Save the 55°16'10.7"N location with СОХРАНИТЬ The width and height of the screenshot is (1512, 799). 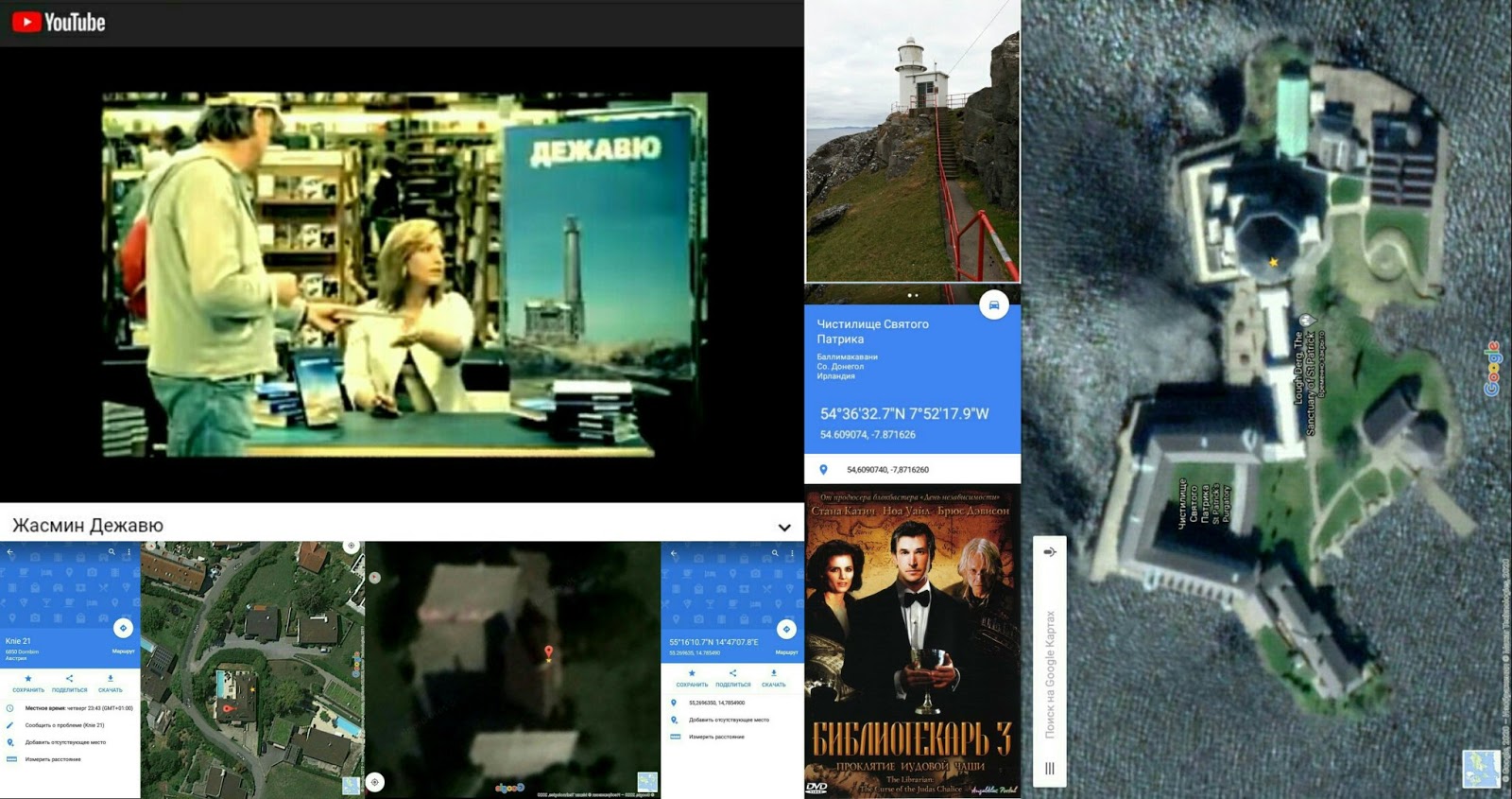(x=692, y=679)
